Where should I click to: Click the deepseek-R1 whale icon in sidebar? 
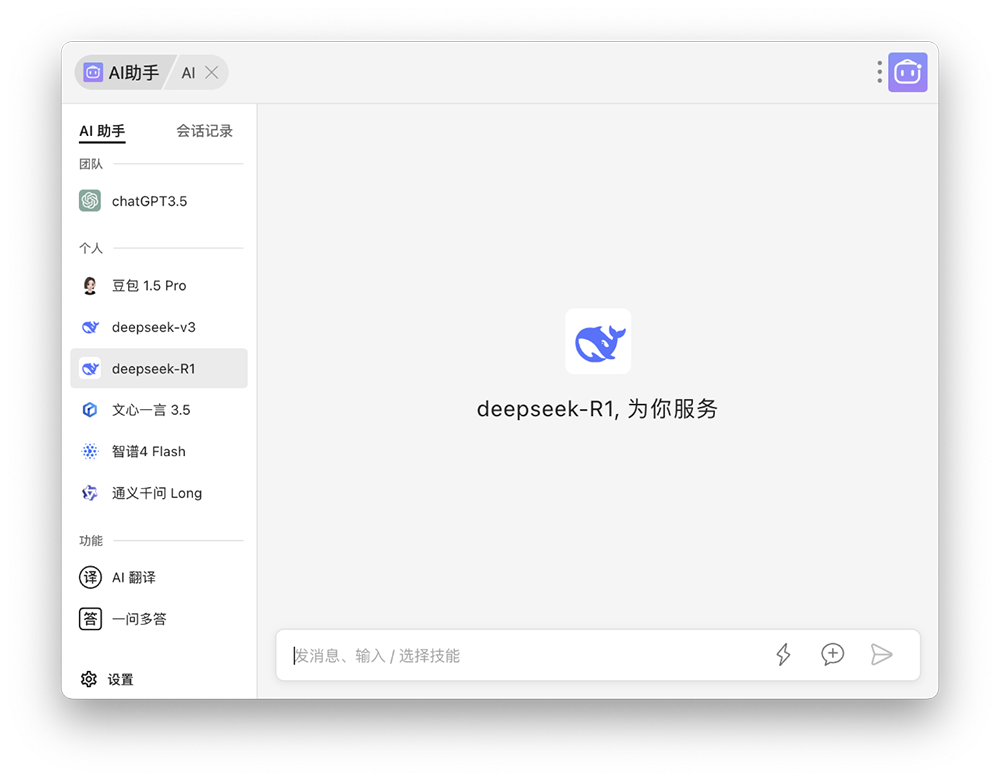coord(90,369)
